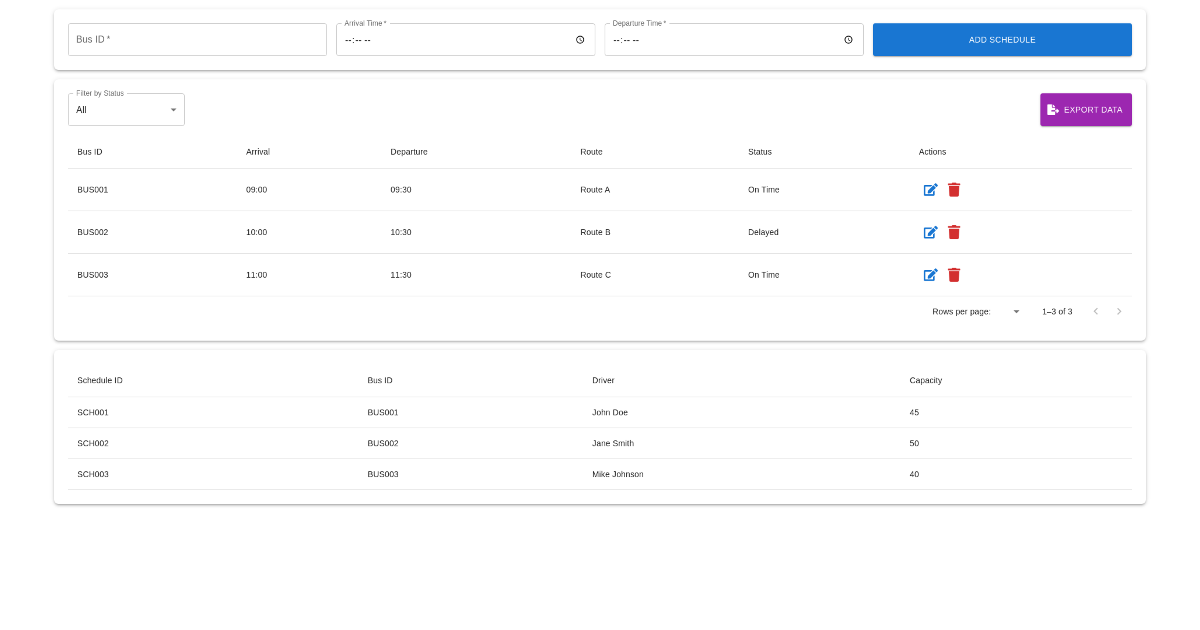The width and height of the screenshot is (1200, 630).
Task: Open Arrival Time clock picker icon
Action: pos(580,40)
